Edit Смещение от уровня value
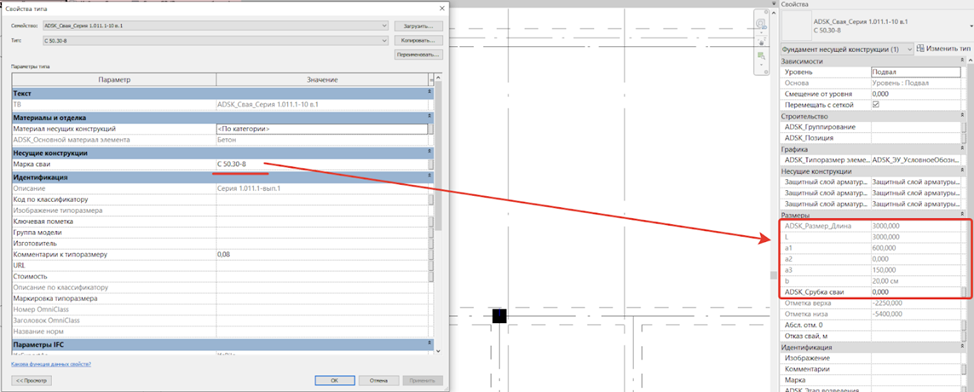The image size is (974, 392). coord(916,94)
